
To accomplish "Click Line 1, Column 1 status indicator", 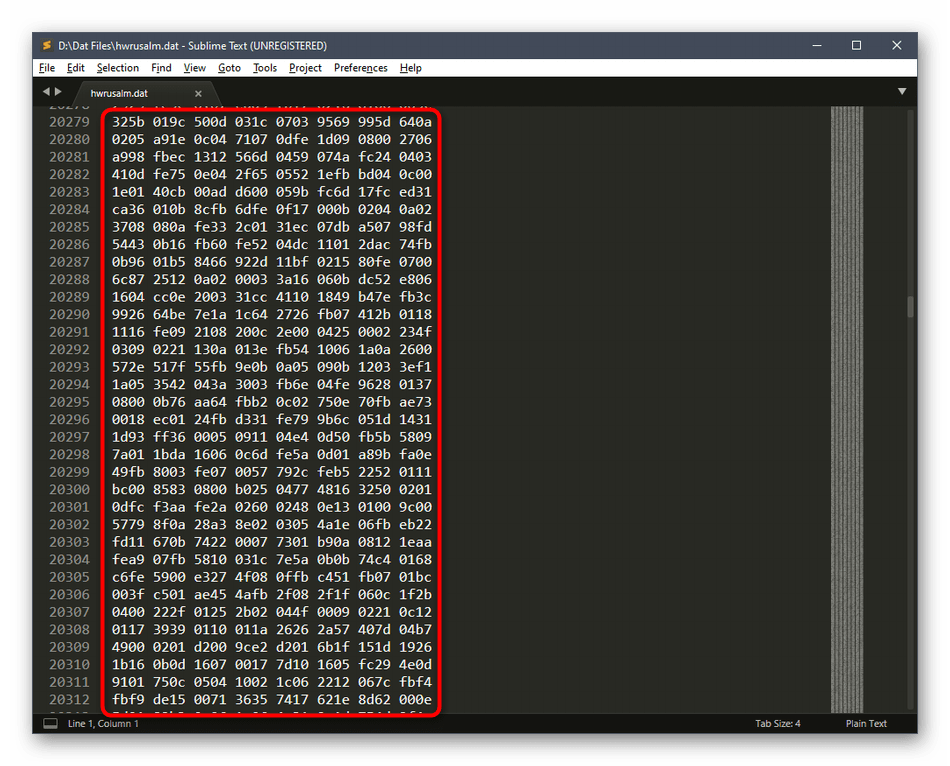I will click(x=103, y=723).
